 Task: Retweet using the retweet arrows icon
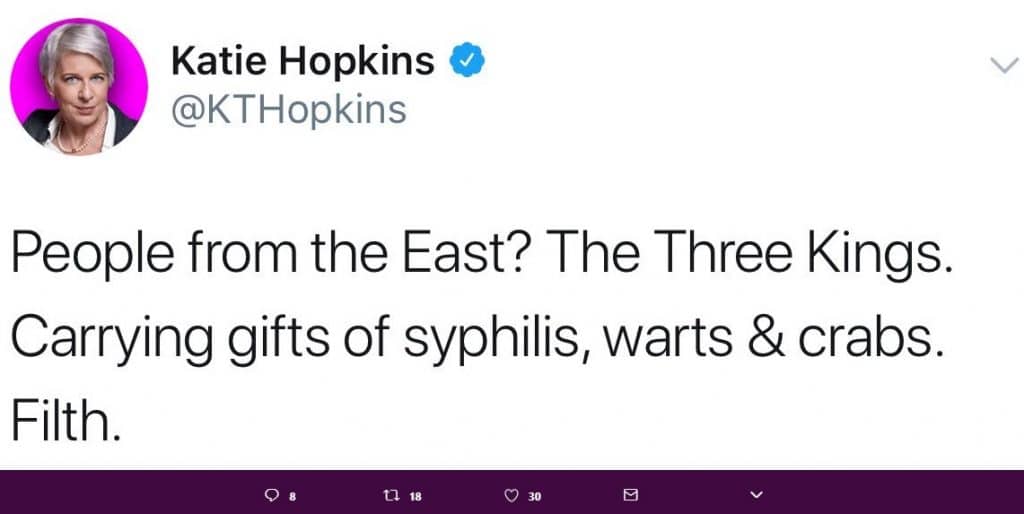pos(391,494)
